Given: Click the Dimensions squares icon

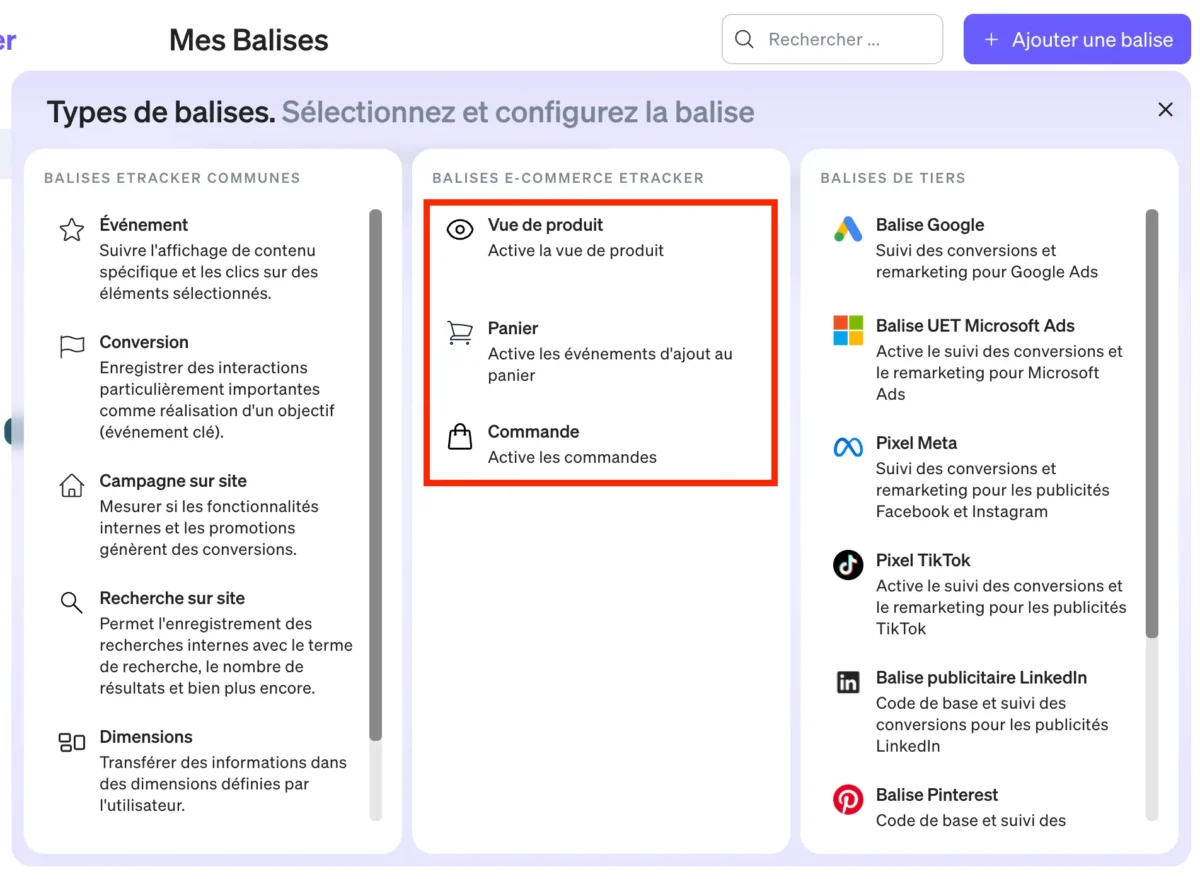Looking at the screenshot, I should 72,742.
